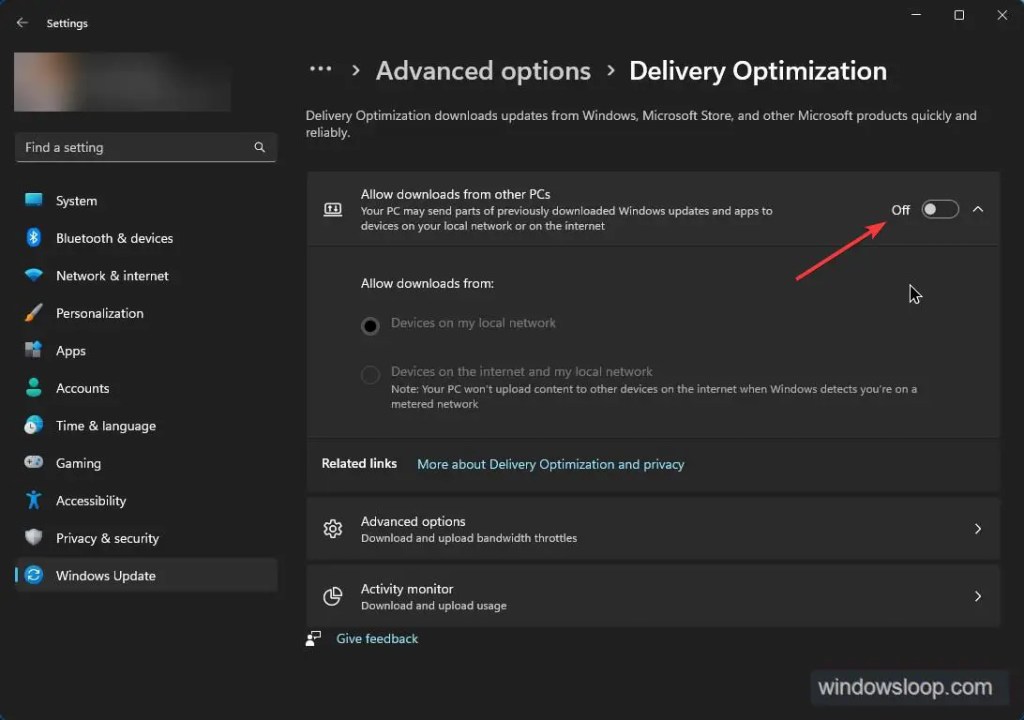Click Advanced options bandwidth throttles title
Image resolution: width=1024 pixels, height=720 pixels.
pos(413,521)
